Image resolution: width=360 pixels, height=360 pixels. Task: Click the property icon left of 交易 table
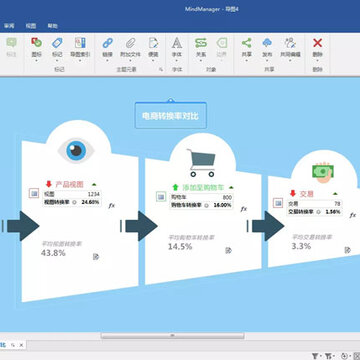pos(278,203)
